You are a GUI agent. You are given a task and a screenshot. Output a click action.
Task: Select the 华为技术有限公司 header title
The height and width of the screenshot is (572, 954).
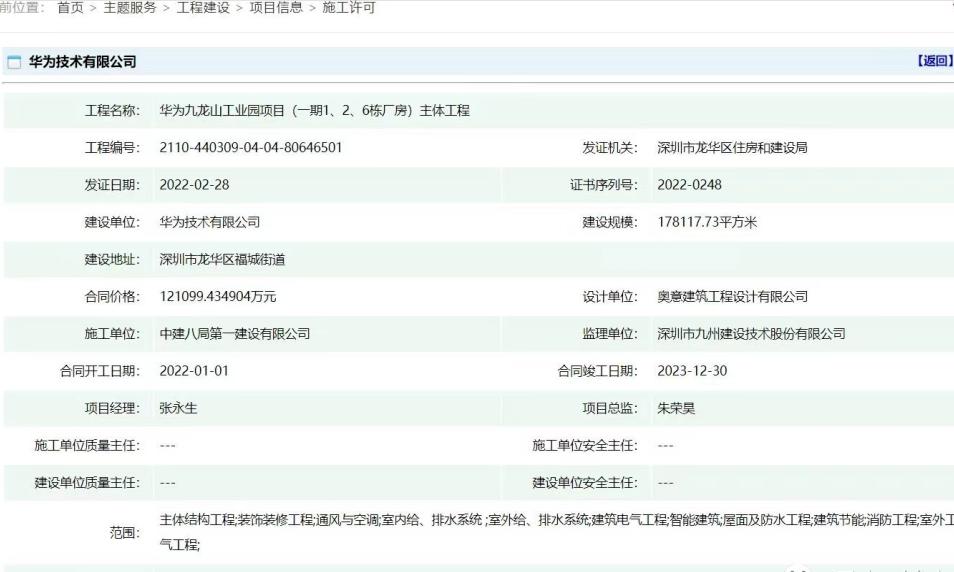click(82, 61)
